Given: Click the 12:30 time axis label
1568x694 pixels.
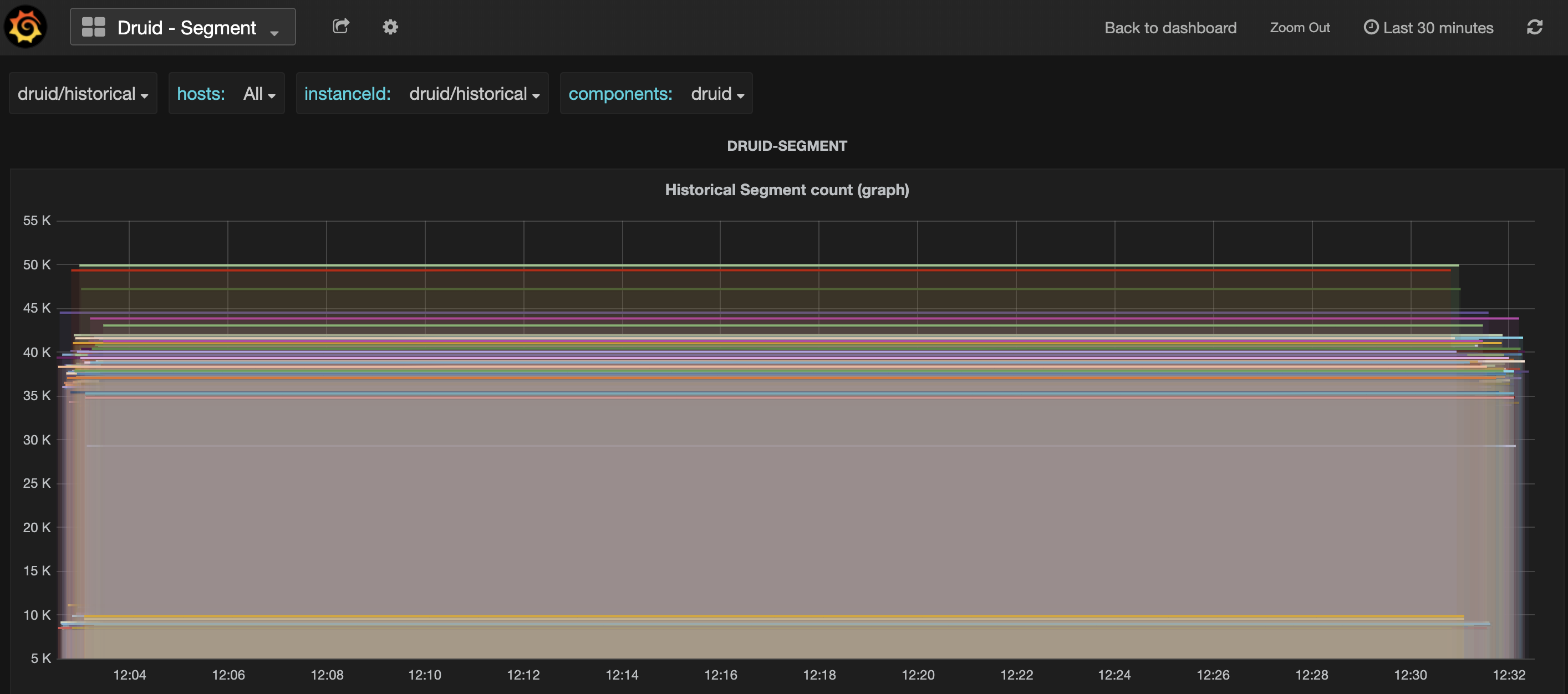Looking at the screenshot, I should pos(1410,675).
